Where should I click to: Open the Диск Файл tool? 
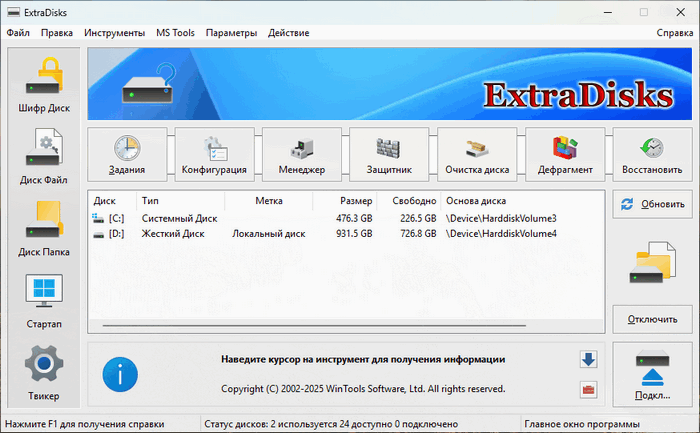tap(44, 157)
